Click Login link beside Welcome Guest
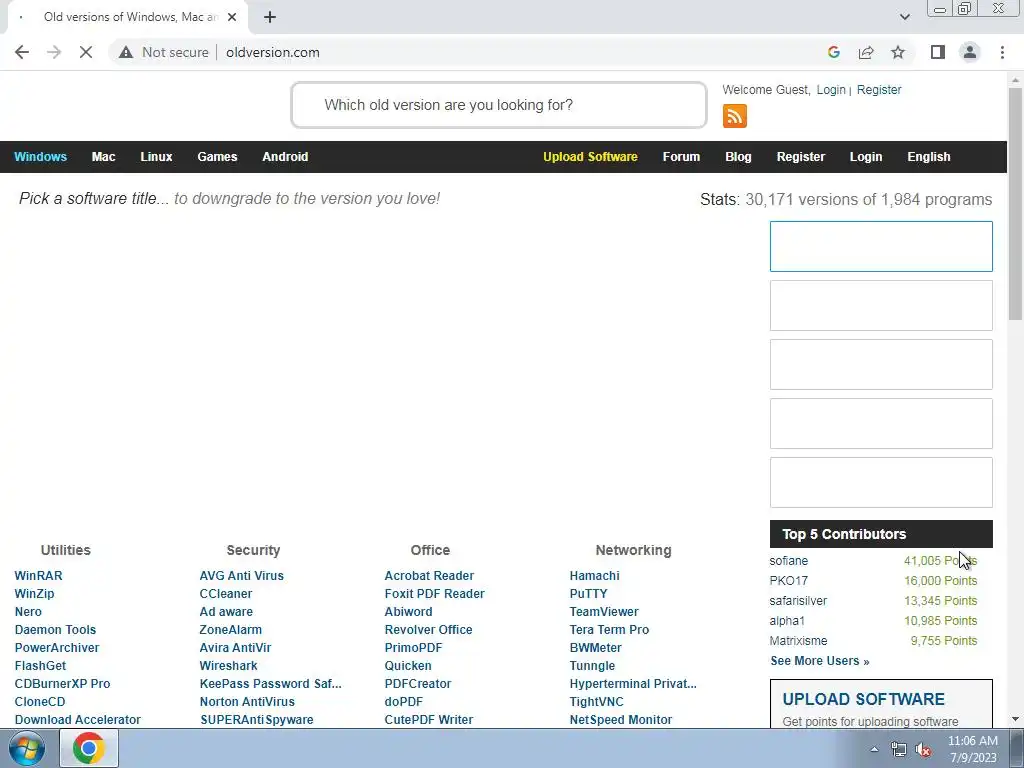The image size is (1024, 768). click(831, 89)
